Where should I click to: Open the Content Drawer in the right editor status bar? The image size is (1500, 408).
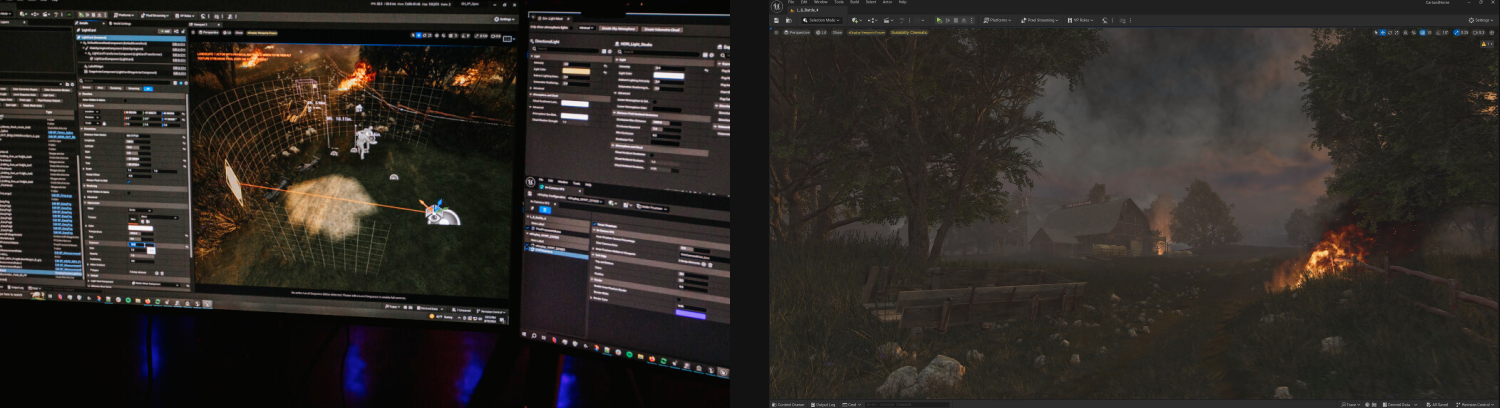click(x=788, y=404)
